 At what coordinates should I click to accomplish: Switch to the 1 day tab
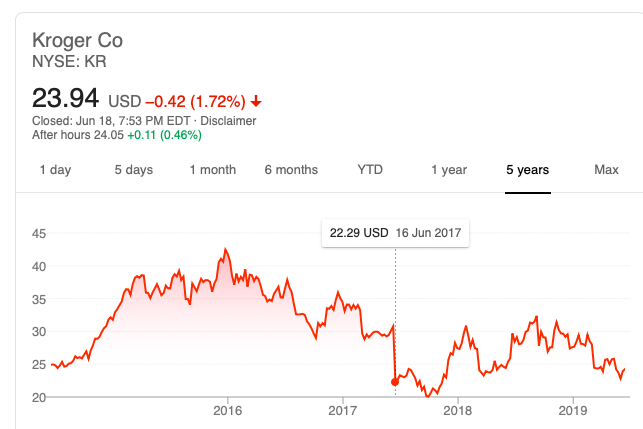[55, 170]
